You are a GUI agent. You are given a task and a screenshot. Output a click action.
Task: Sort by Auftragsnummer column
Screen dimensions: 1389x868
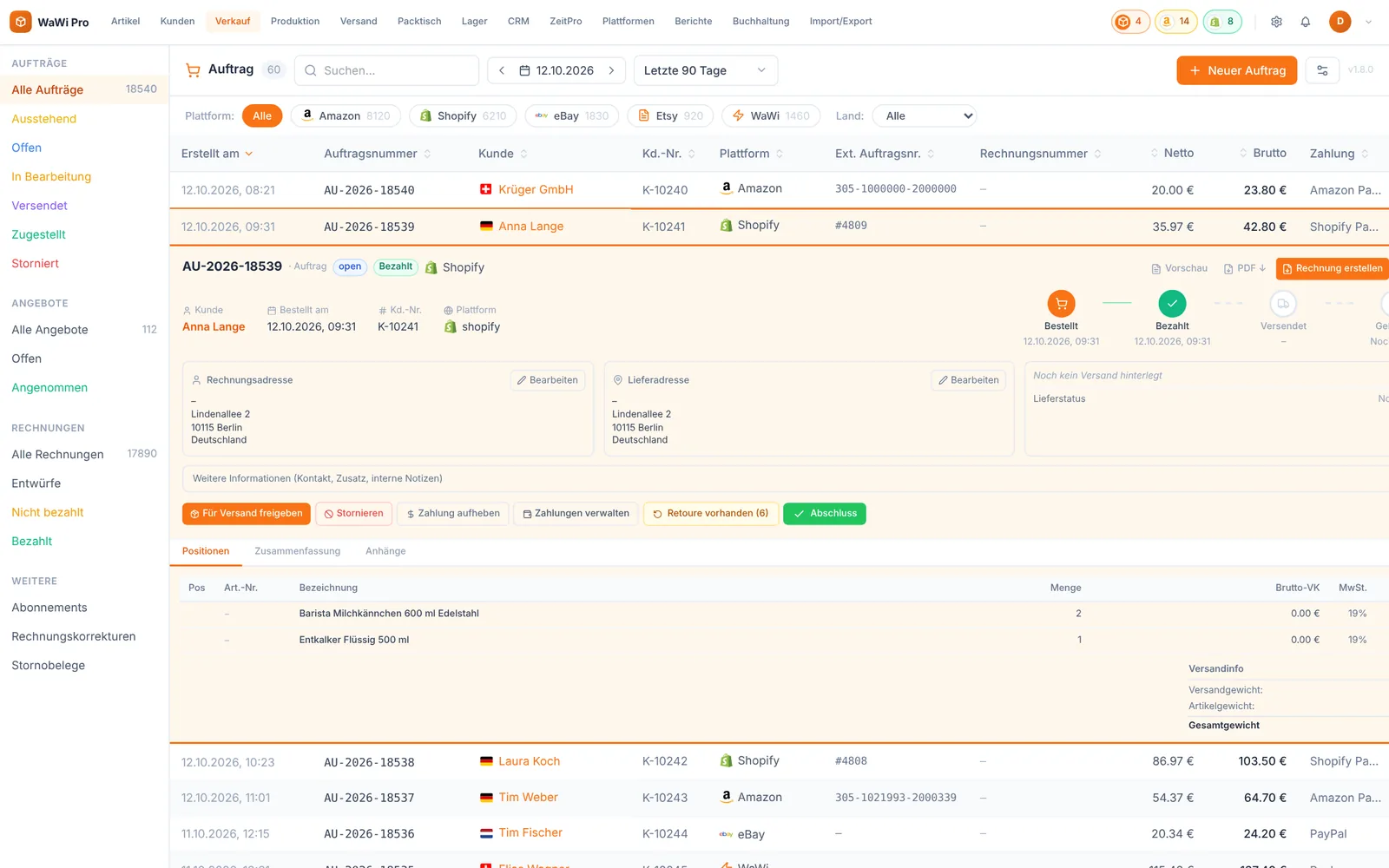378,154
